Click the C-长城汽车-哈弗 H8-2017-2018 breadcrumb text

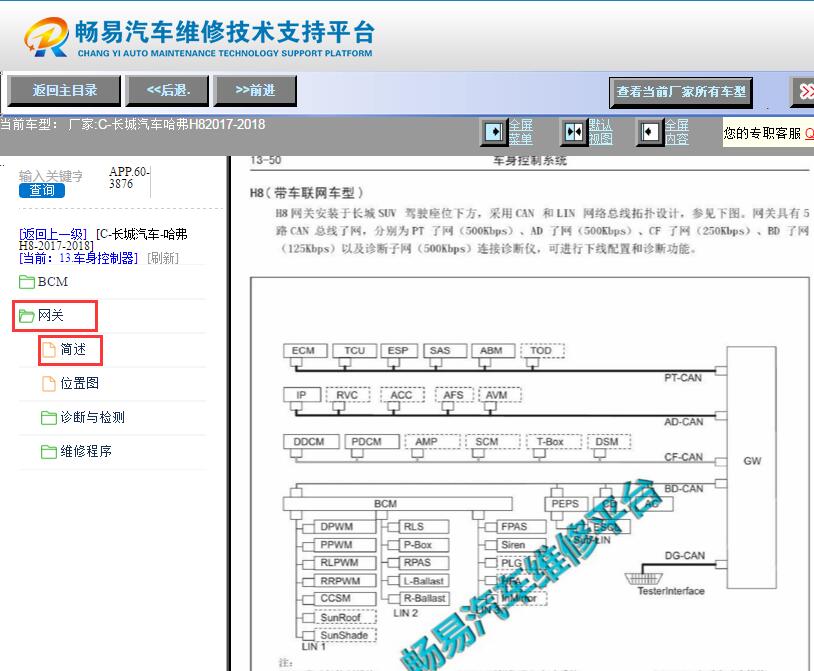coord(104,239)
